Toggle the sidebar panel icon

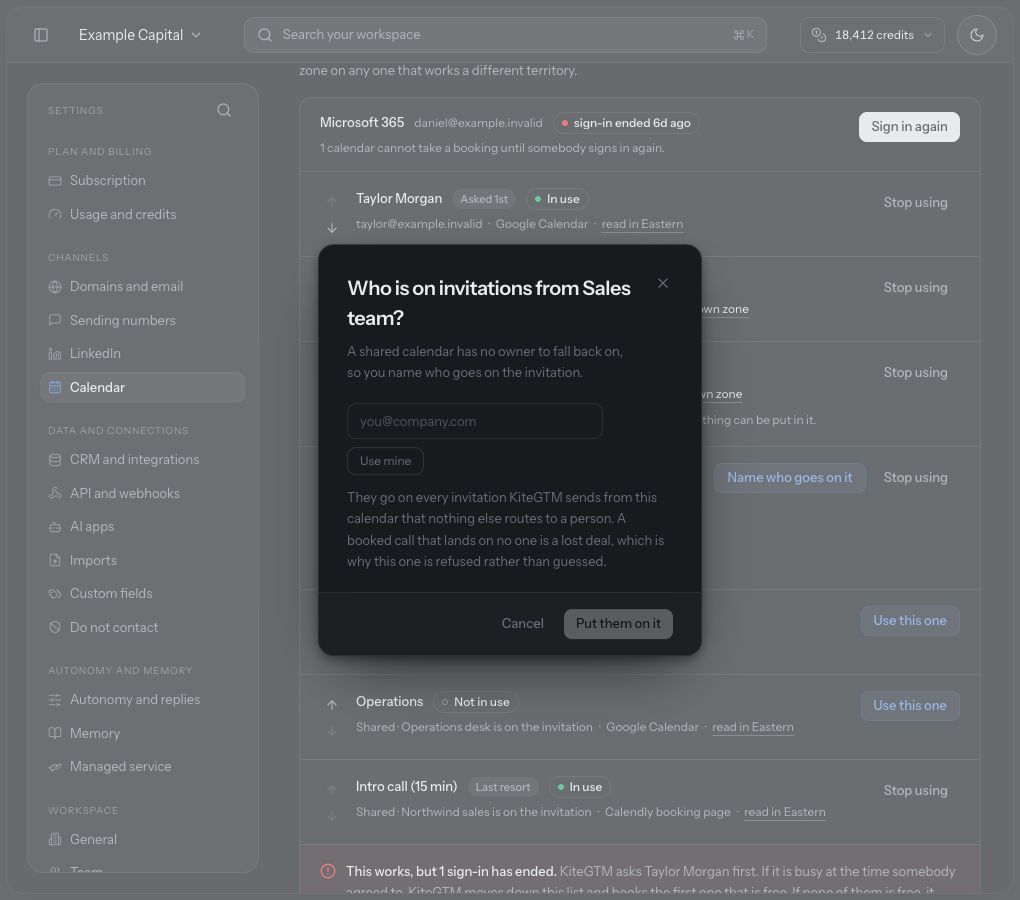pyautogui.click(x=41, y=35)
